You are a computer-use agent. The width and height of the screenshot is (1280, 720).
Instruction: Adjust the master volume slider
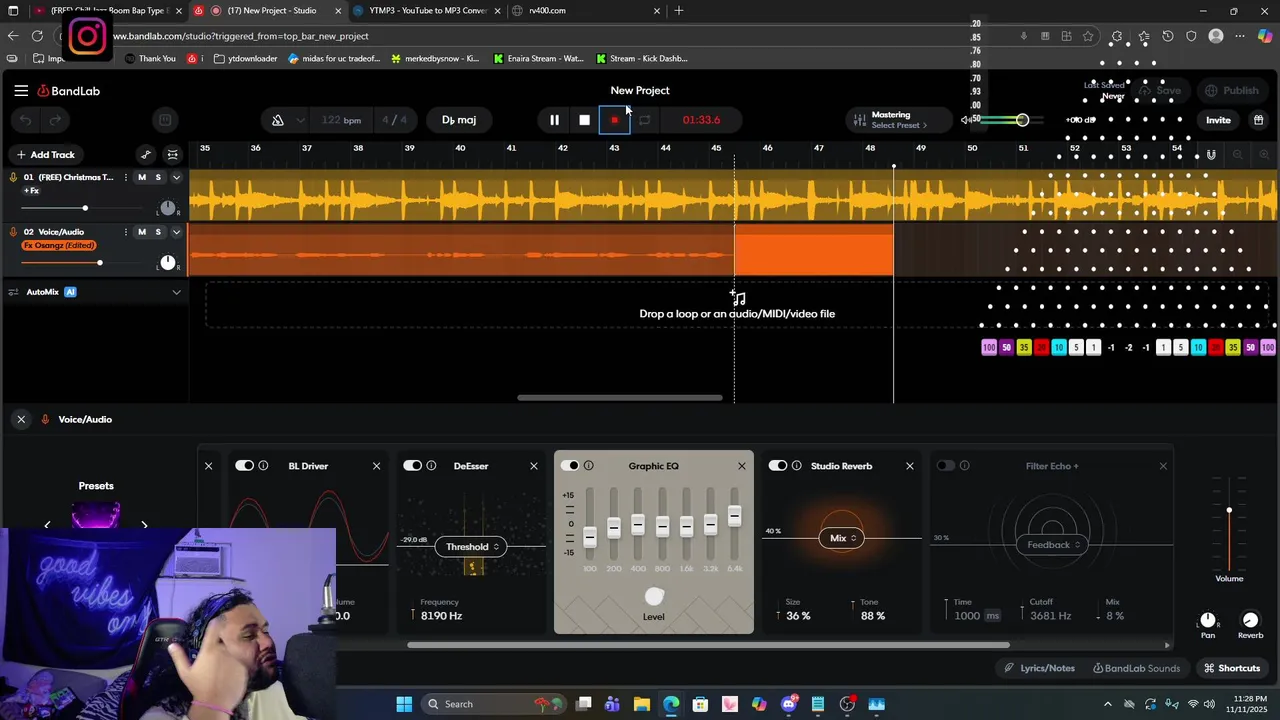tap(1022, 120)
